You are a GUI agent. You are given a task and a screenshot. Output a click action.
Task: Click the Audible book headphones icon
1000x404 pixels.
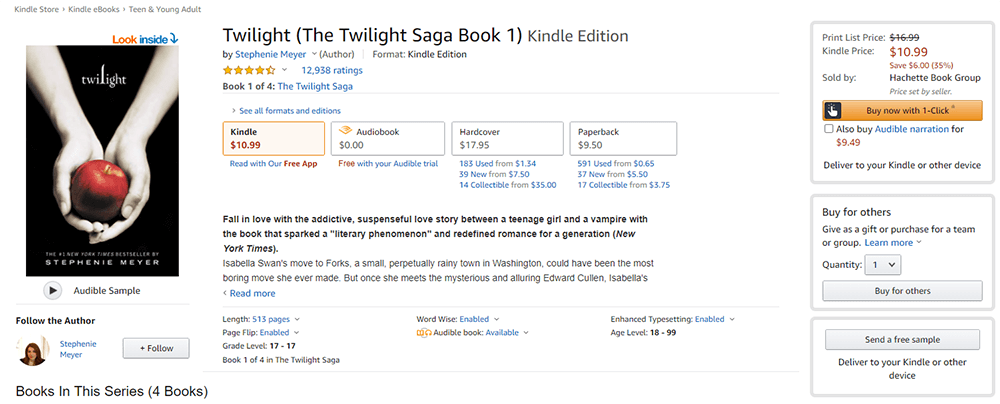tap(424, 332)
